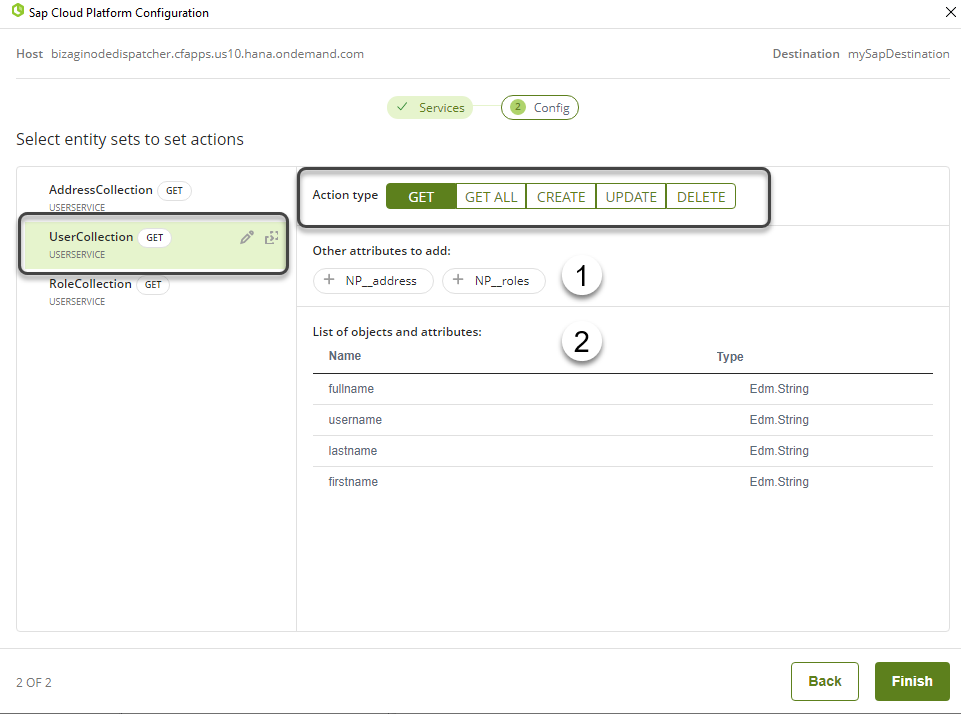Image resolution: width=961 pixels, height=714 pixels.
Task: Click the fullname attribute row
Action: [x=623, y=389]
